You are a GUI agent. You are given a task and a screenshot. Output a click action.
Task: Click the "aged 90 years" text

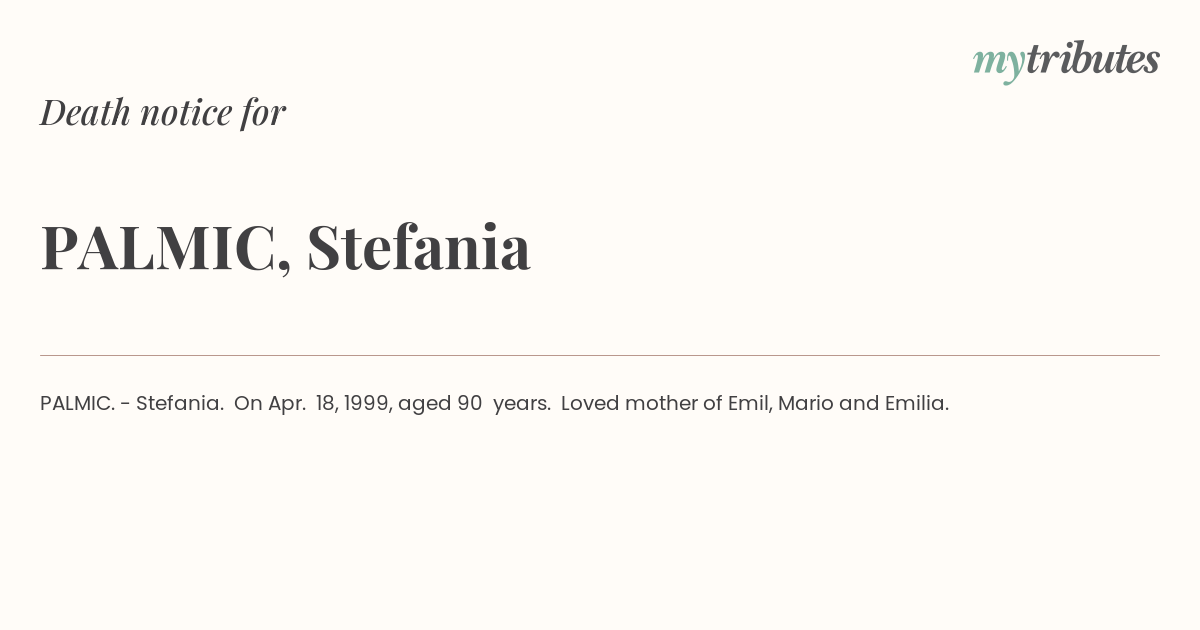(x=473, y=404)
